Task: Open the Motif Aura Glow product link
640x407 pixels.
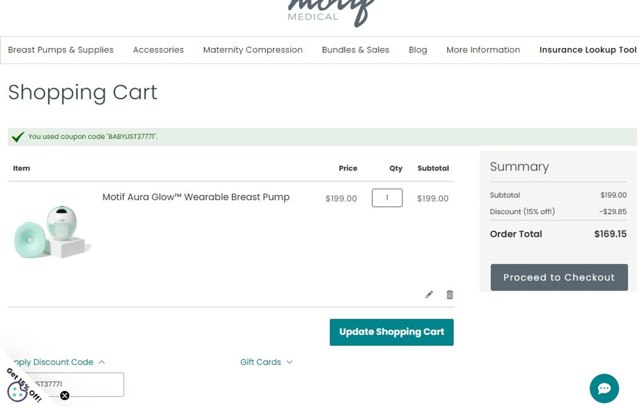Action: coord(196,197)
